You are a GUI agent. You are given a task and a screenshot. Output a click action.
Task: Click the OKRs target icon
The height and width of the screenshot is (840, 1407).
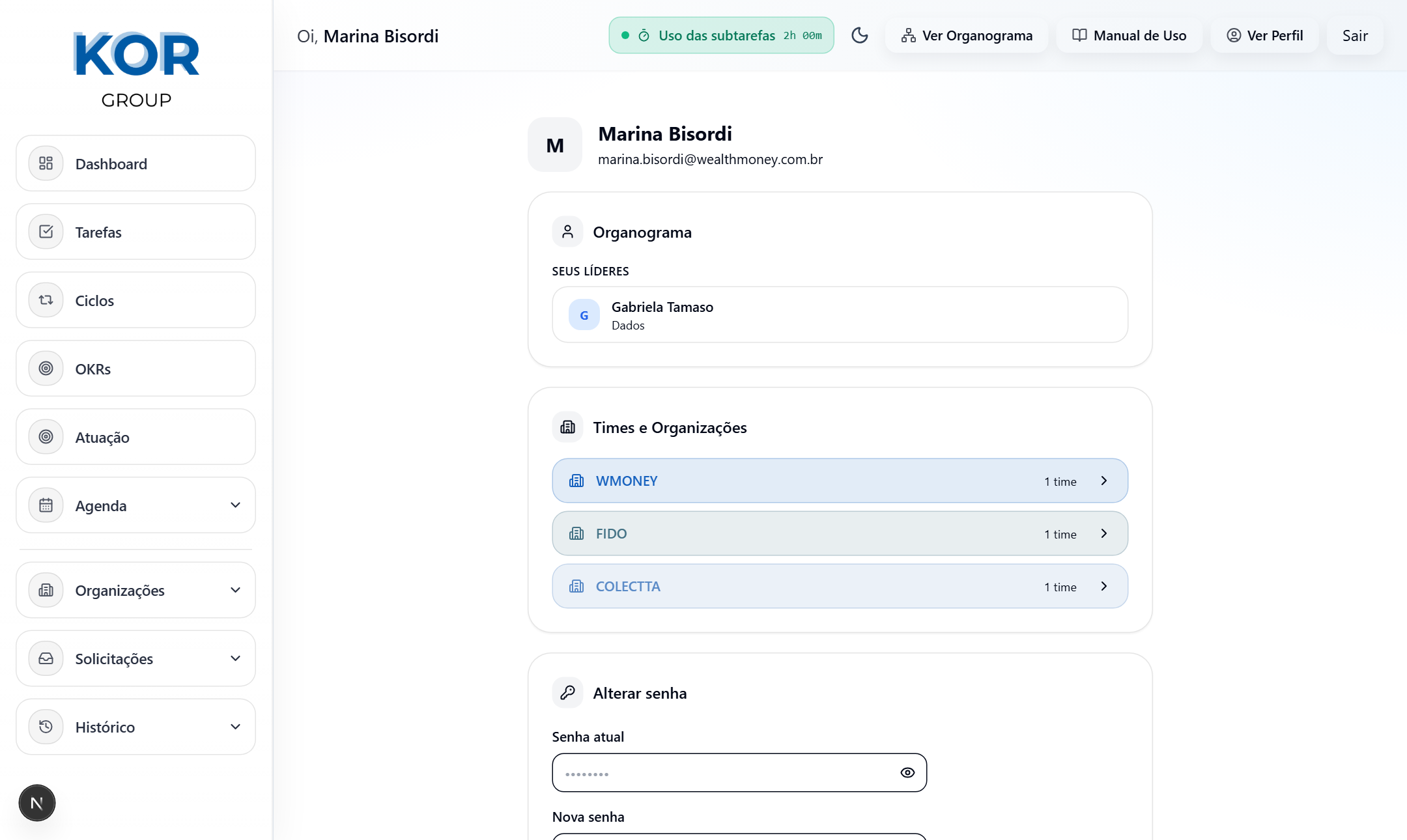coord(46,369)
